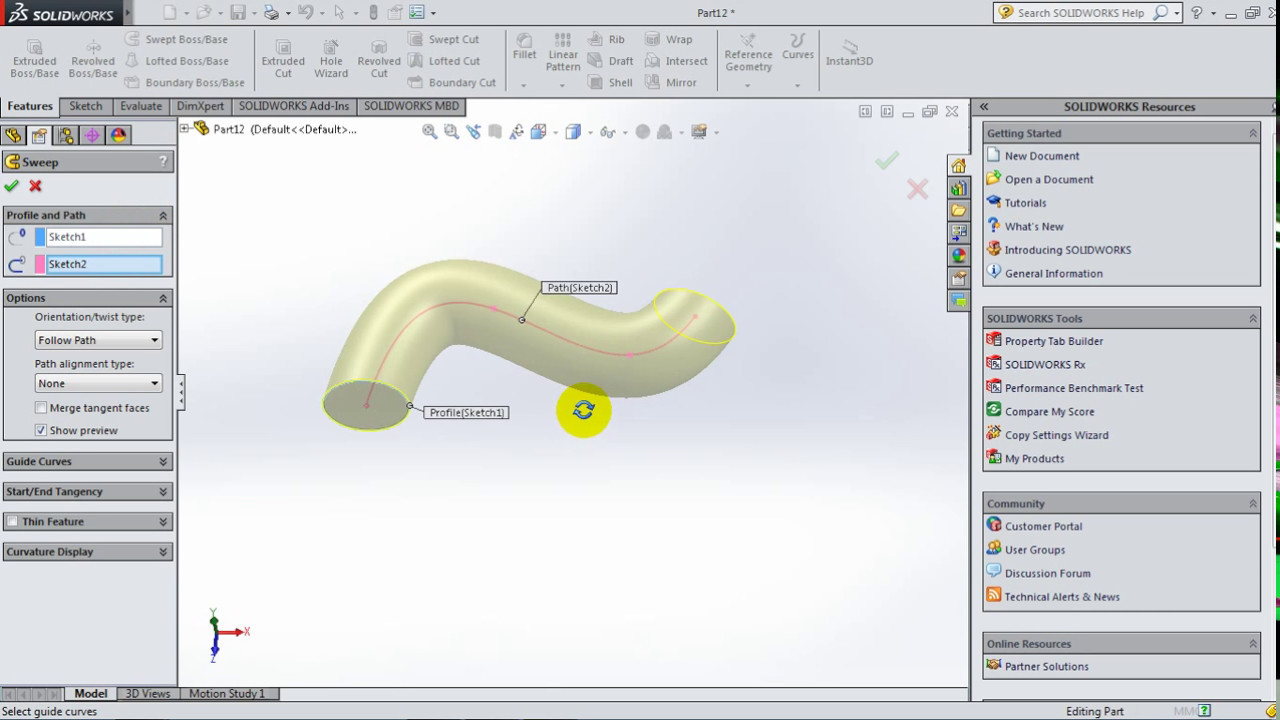Enable Thin Feature checkbox
Screen dimensions: 1280x720
[x=13, y=522]
